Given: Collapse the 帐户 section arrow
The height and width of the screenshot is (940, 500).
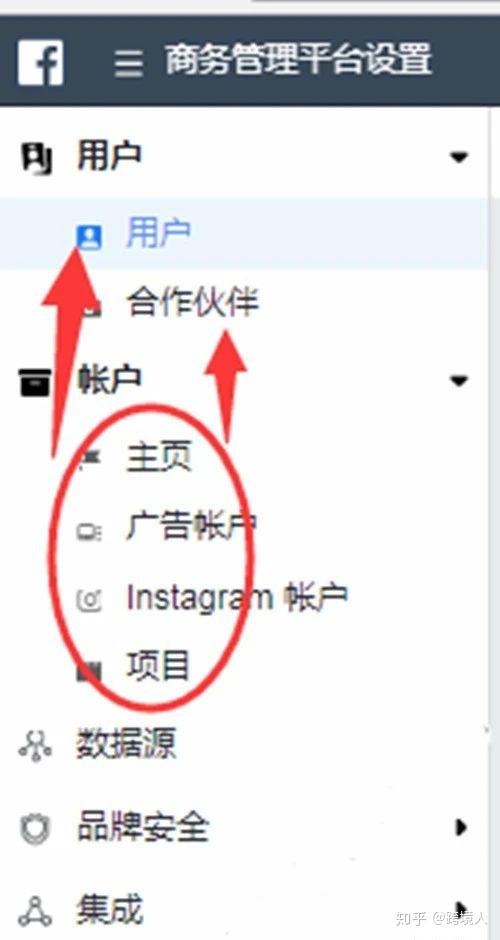Looking at the screenshot, I should (x=459, y=381).
